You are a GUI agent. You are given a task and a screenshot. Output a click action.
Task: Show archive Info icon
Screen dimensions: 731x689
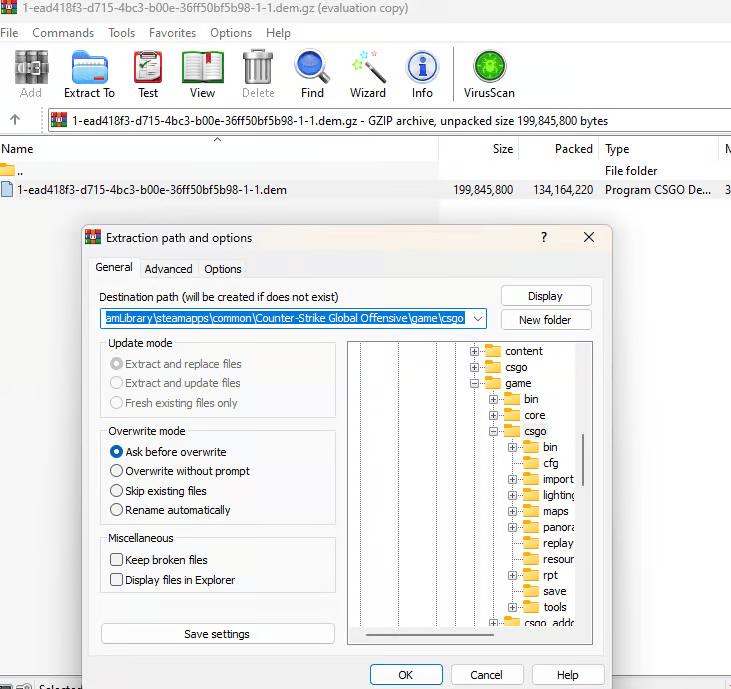[x=422, y=67]
